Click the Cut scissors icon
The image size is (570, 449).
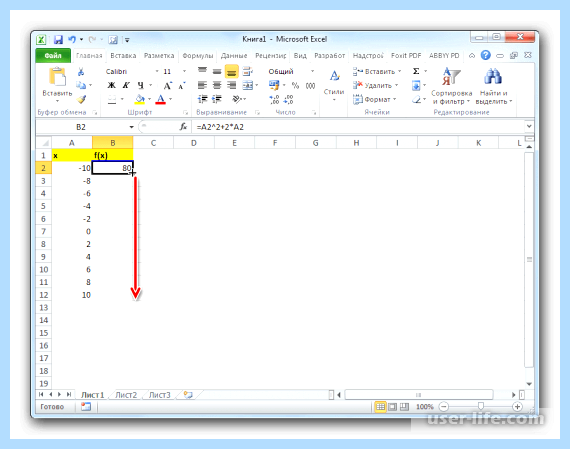click(81, 72)
